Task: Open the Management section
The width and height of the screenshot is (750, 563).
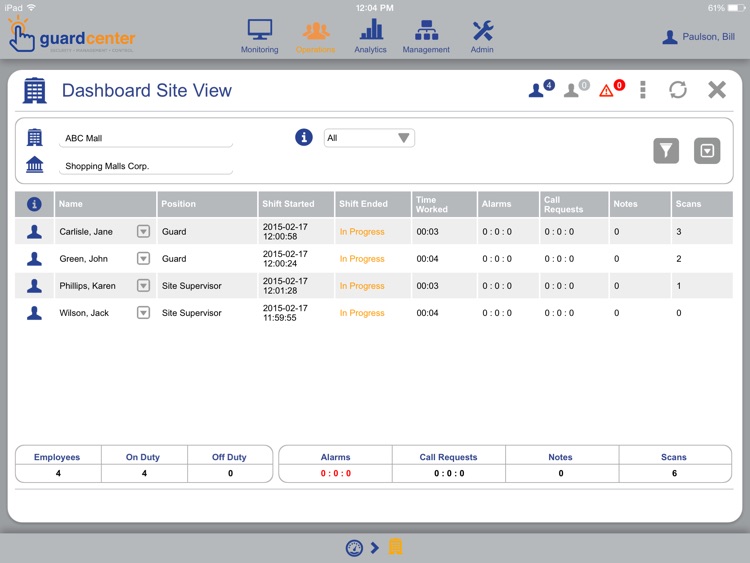Action: (x=427, y=36)
